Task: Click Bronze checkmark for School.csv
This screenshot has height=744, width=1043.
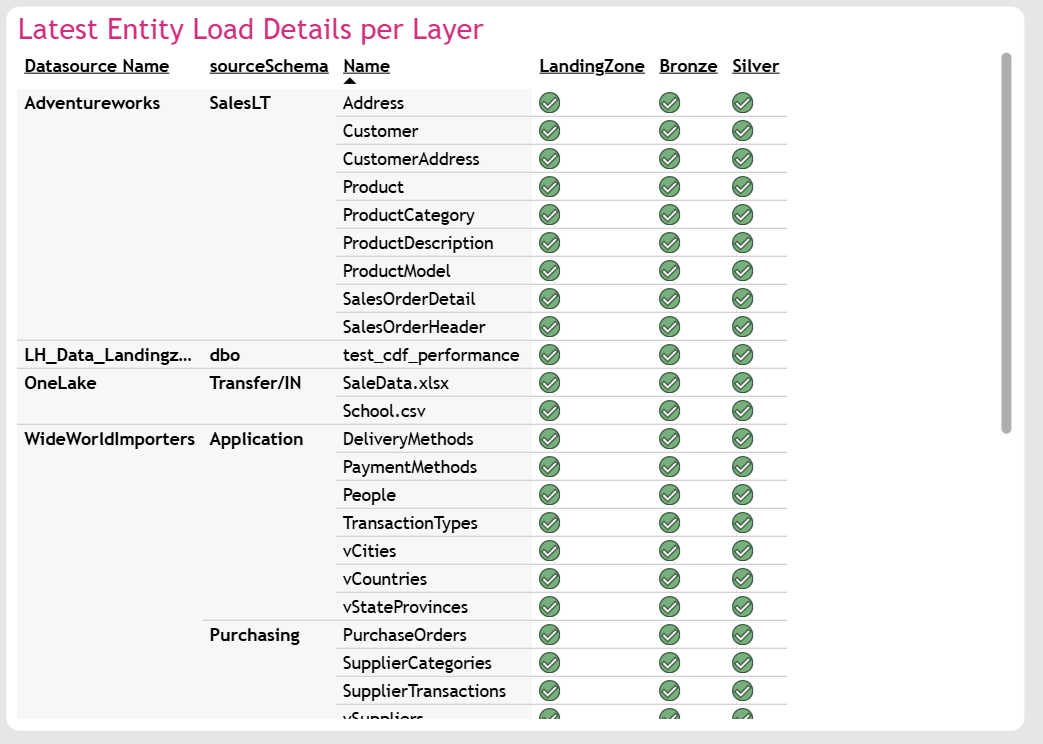Action: coord(669,411)
